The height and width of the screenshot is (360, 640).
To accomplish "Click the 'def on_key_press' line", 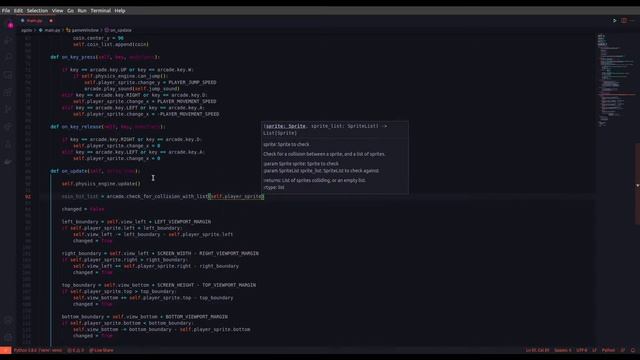I will (x=105, y=57).
